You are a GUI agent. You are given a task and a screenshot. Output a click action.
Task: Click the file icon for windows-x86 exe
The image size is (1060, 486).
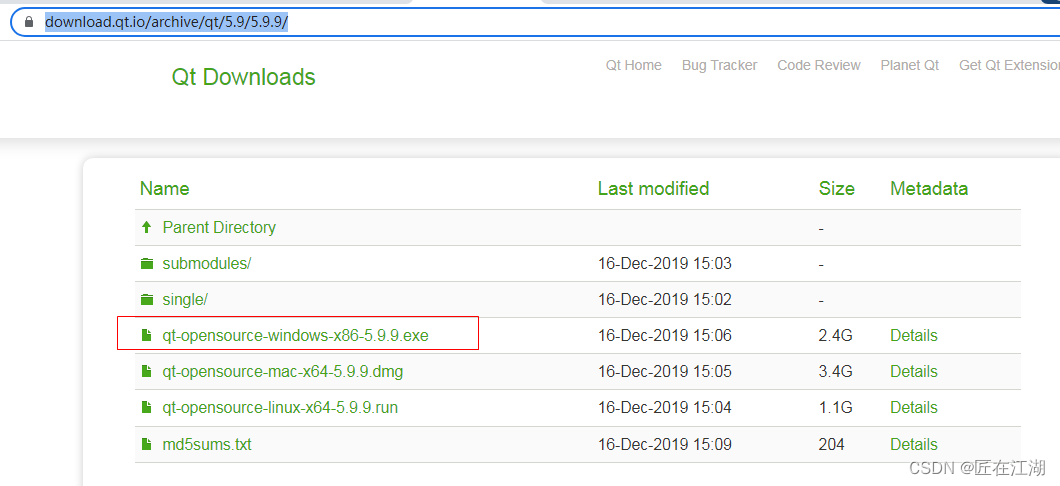pos(145,335)
